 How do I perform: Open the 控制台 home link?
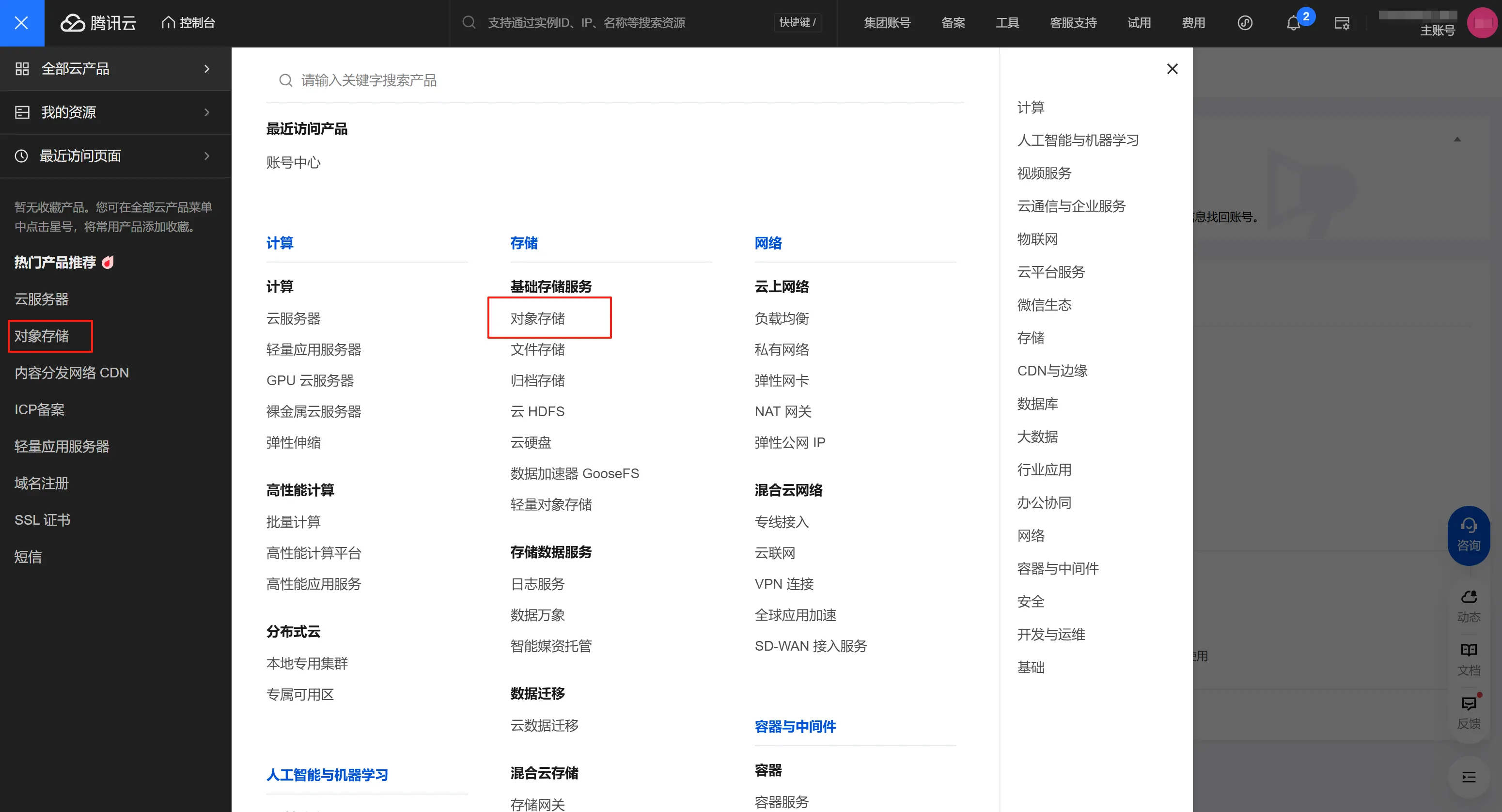click(188, 23)
